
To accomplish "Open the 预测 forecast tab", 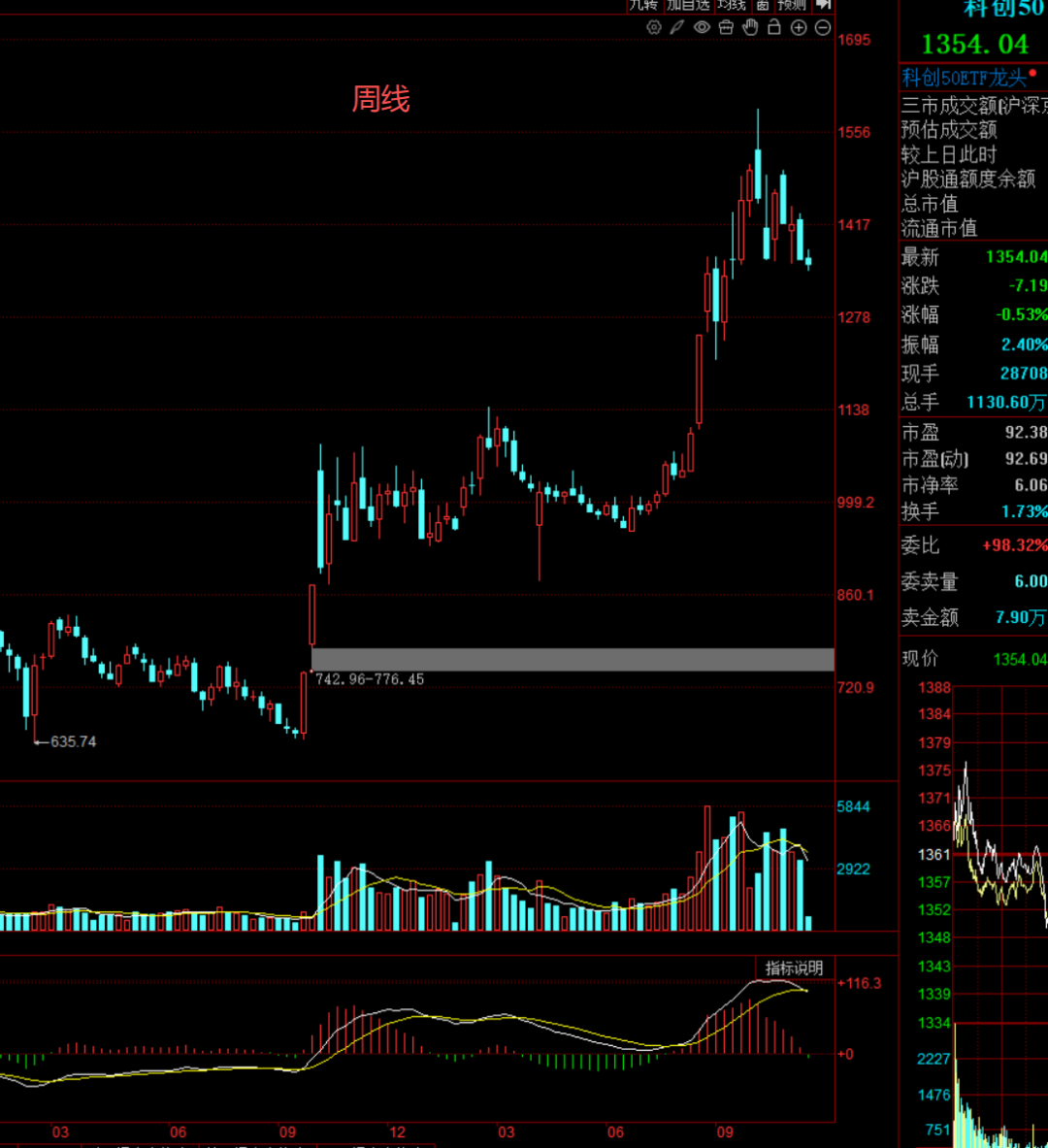I will coord(792,5).
